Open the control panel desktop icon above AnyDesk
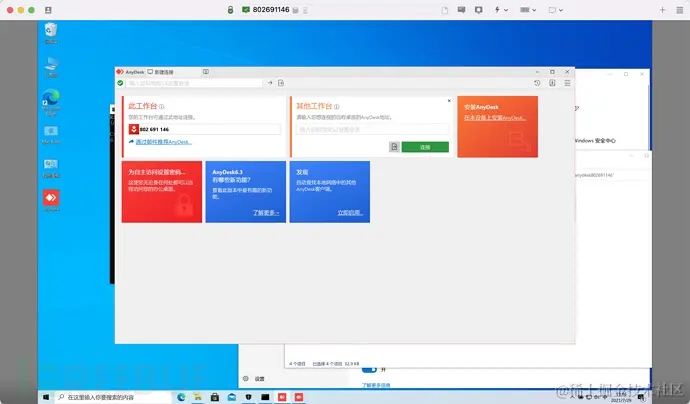The width and height of the screenshot is (690, 404). tap(51, 168)
